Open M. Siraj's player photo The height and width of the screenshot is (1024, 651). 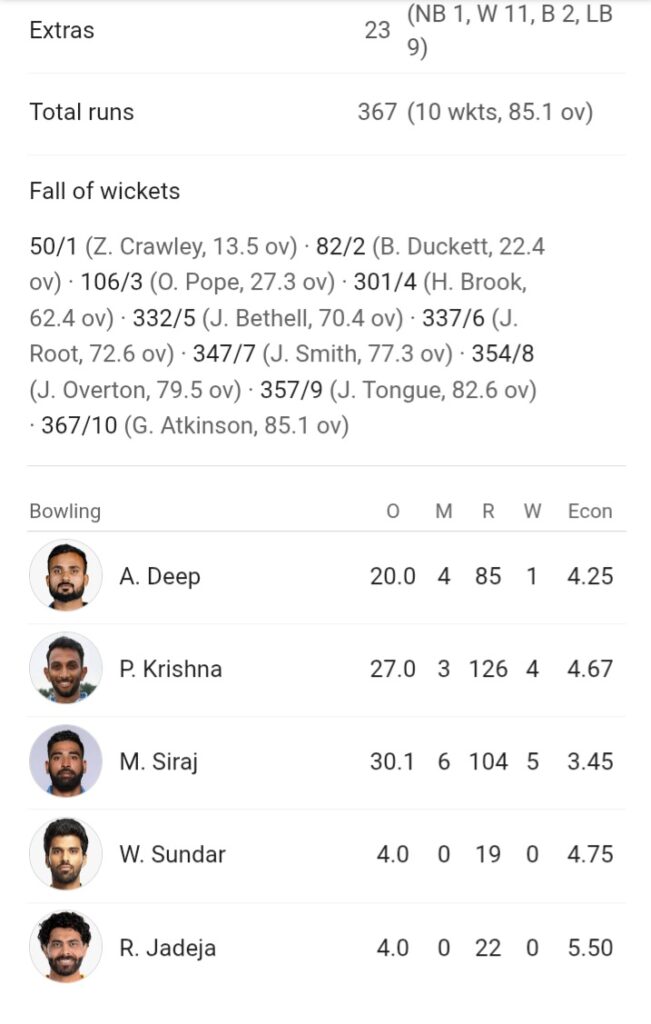[65, 761]
